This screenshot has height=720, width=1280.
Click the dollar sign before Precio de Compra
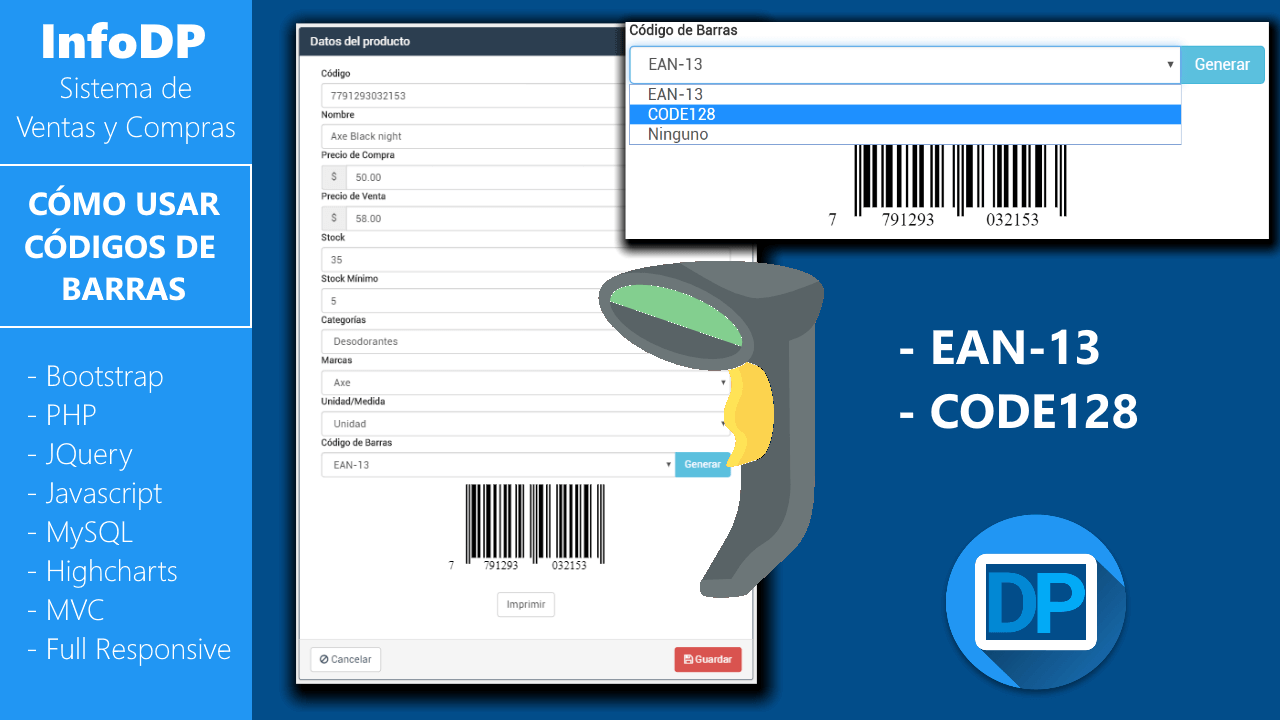(x=333, y=177)
